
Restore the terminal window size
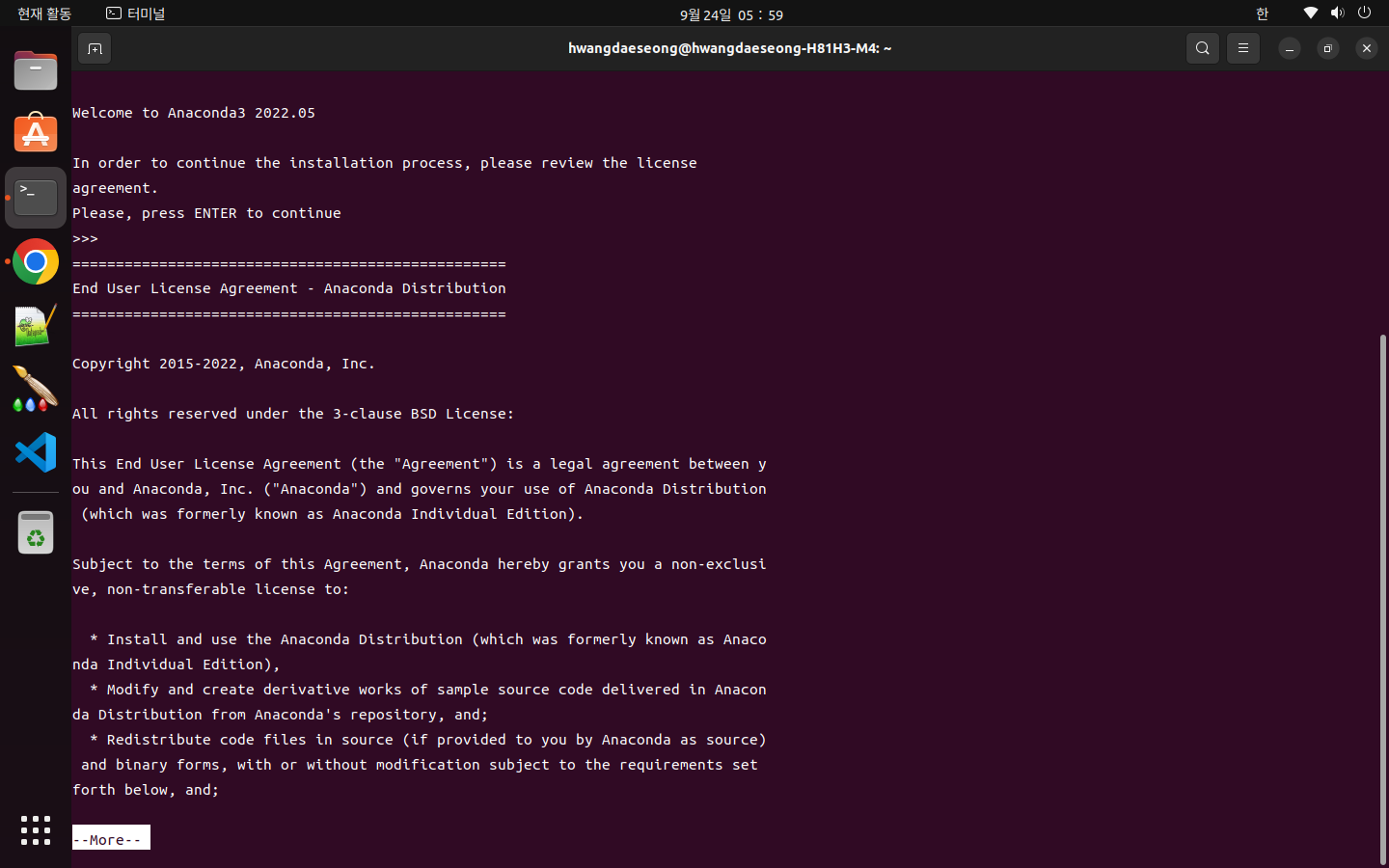(x=1328, y=48)
